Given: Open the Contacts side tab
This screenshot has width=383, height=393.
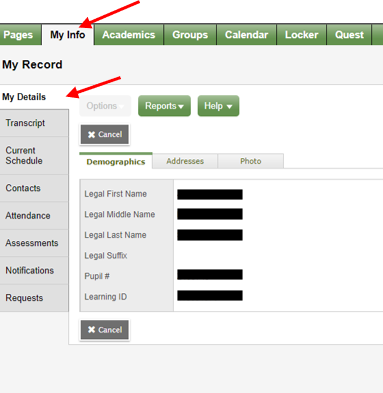Looking at the screenshot, I should point(34,188).
